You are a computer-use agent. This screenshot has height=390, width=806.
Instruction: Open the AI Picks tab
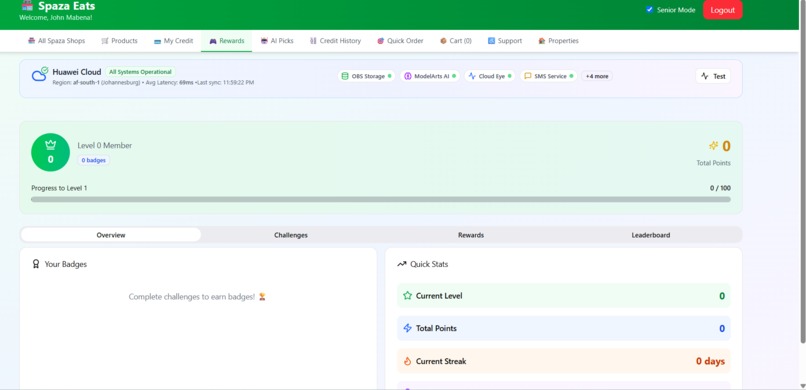point(277,41)
